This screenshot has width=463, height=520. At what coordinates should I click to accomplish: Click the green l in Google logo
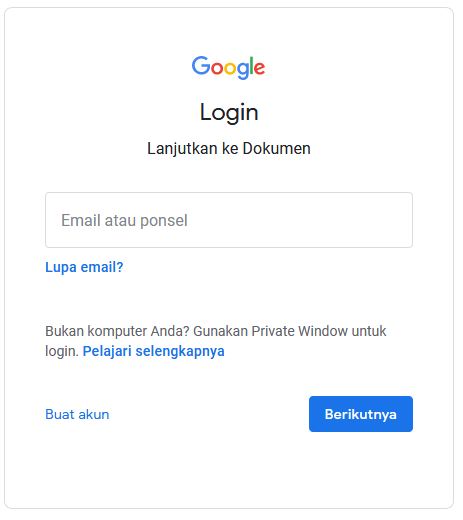point(252,65)
